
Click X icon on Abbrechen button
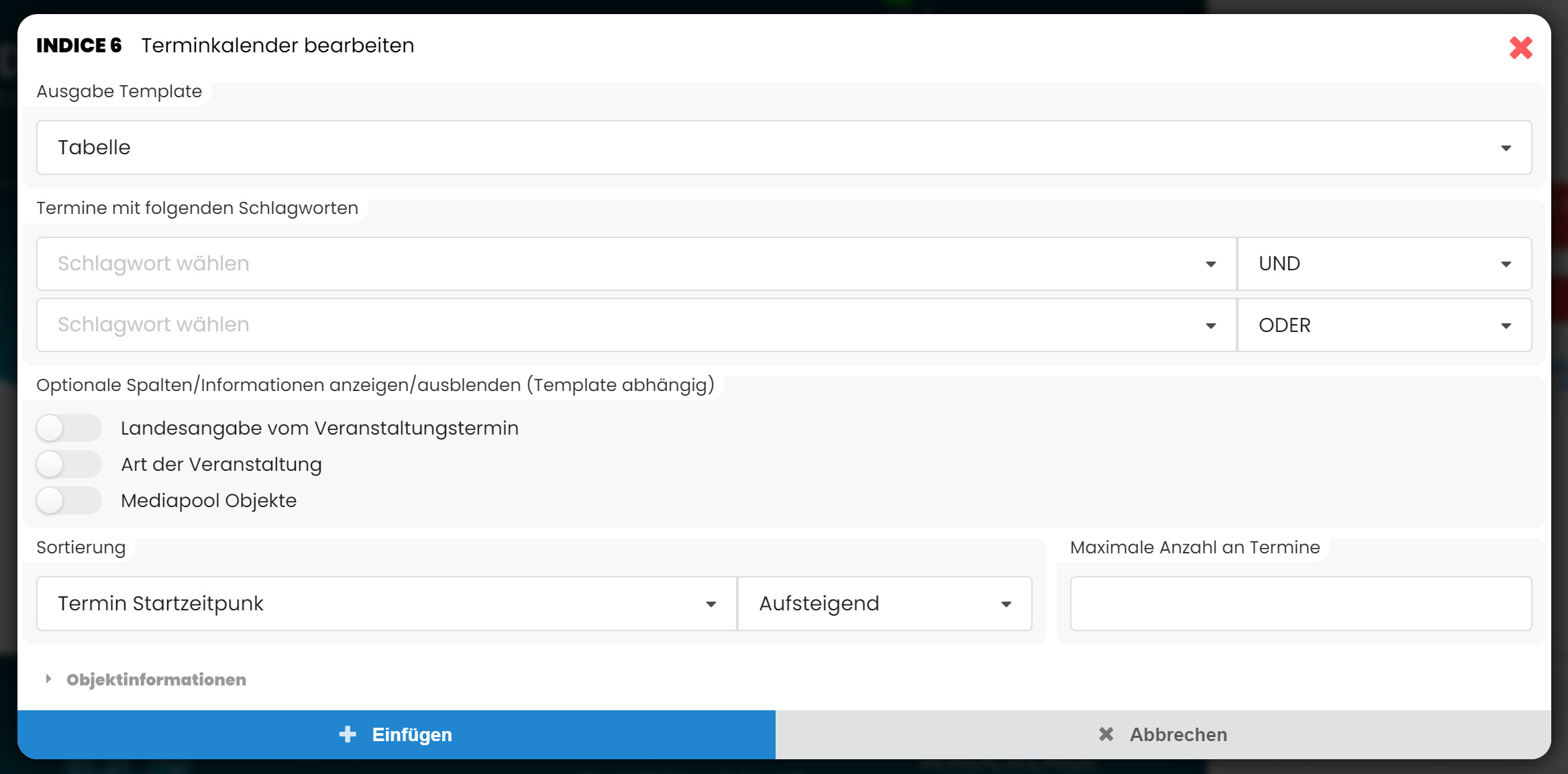coord(1106,734)
